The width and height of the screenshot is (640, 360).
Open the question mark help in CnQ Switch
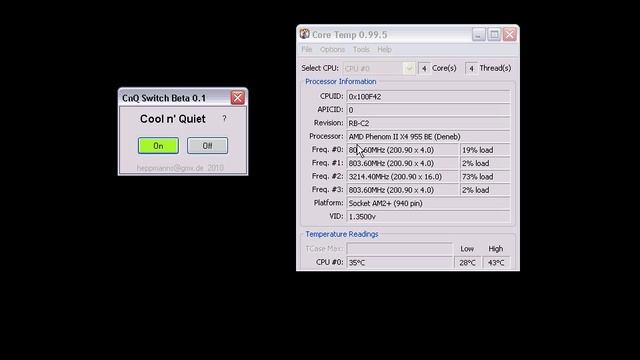[224, 118]
